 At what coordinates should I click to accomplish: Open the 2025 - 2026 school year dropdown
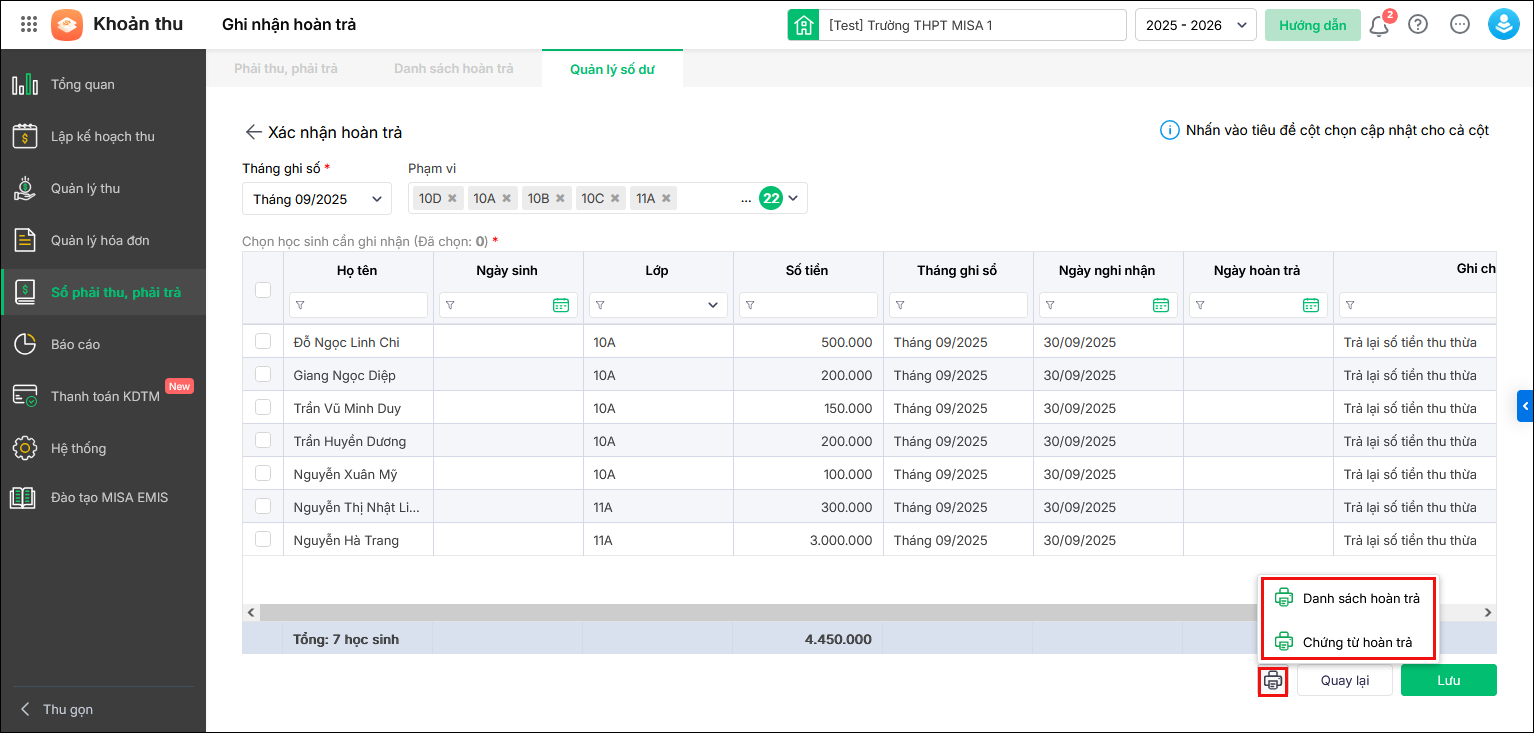point(1195,25)
